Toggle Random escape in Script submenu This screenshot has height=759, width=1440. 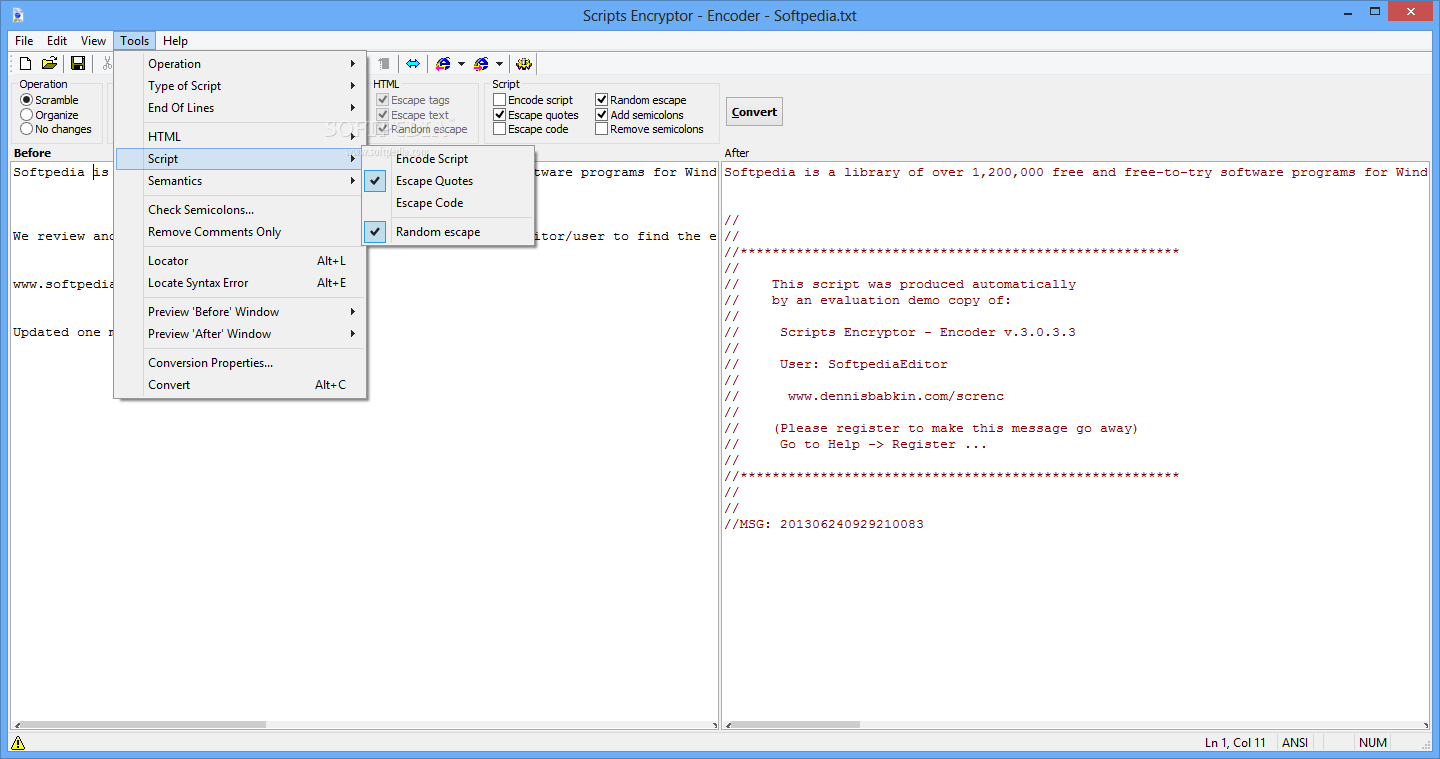pyautogui.click(x=448, y=232)
